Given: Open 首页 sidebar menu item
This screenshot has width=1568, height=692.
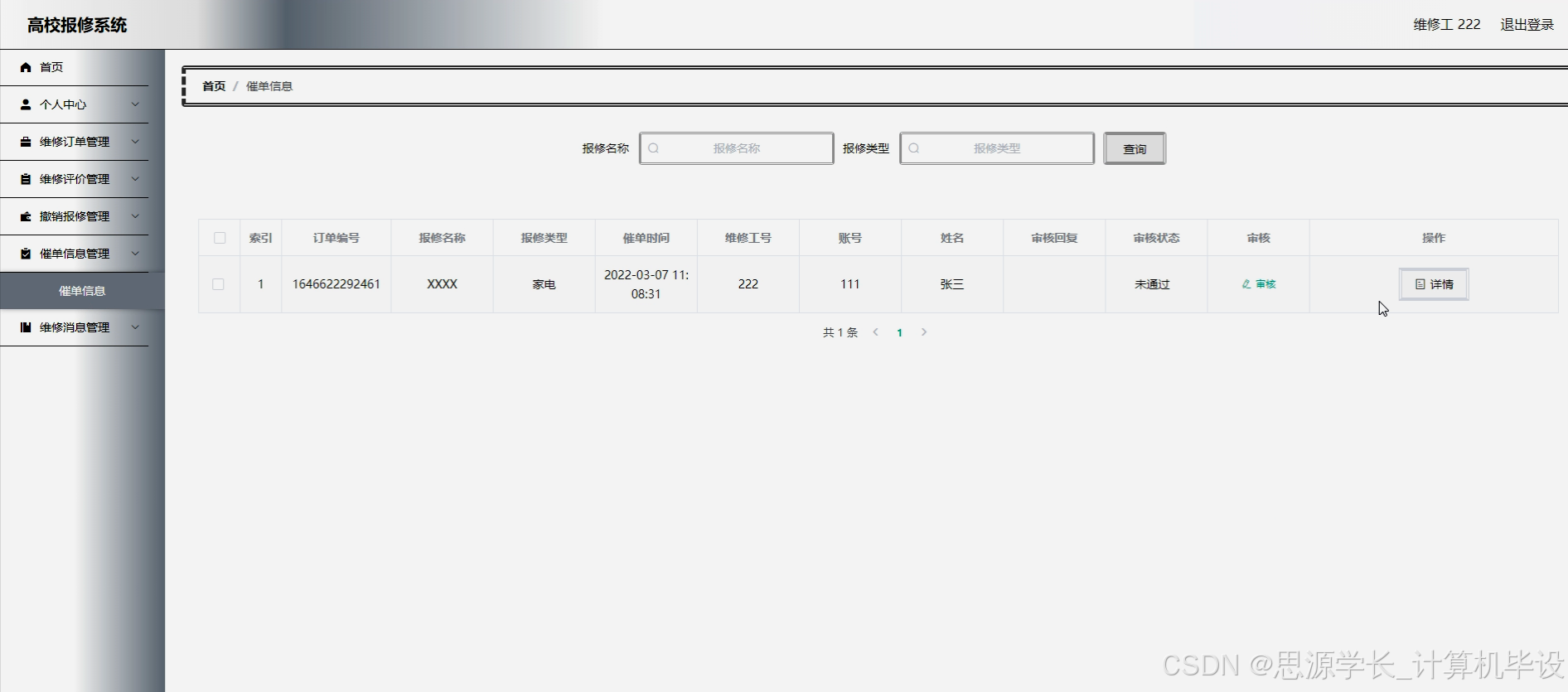Looking at the screenshot, I should (75, 67).
